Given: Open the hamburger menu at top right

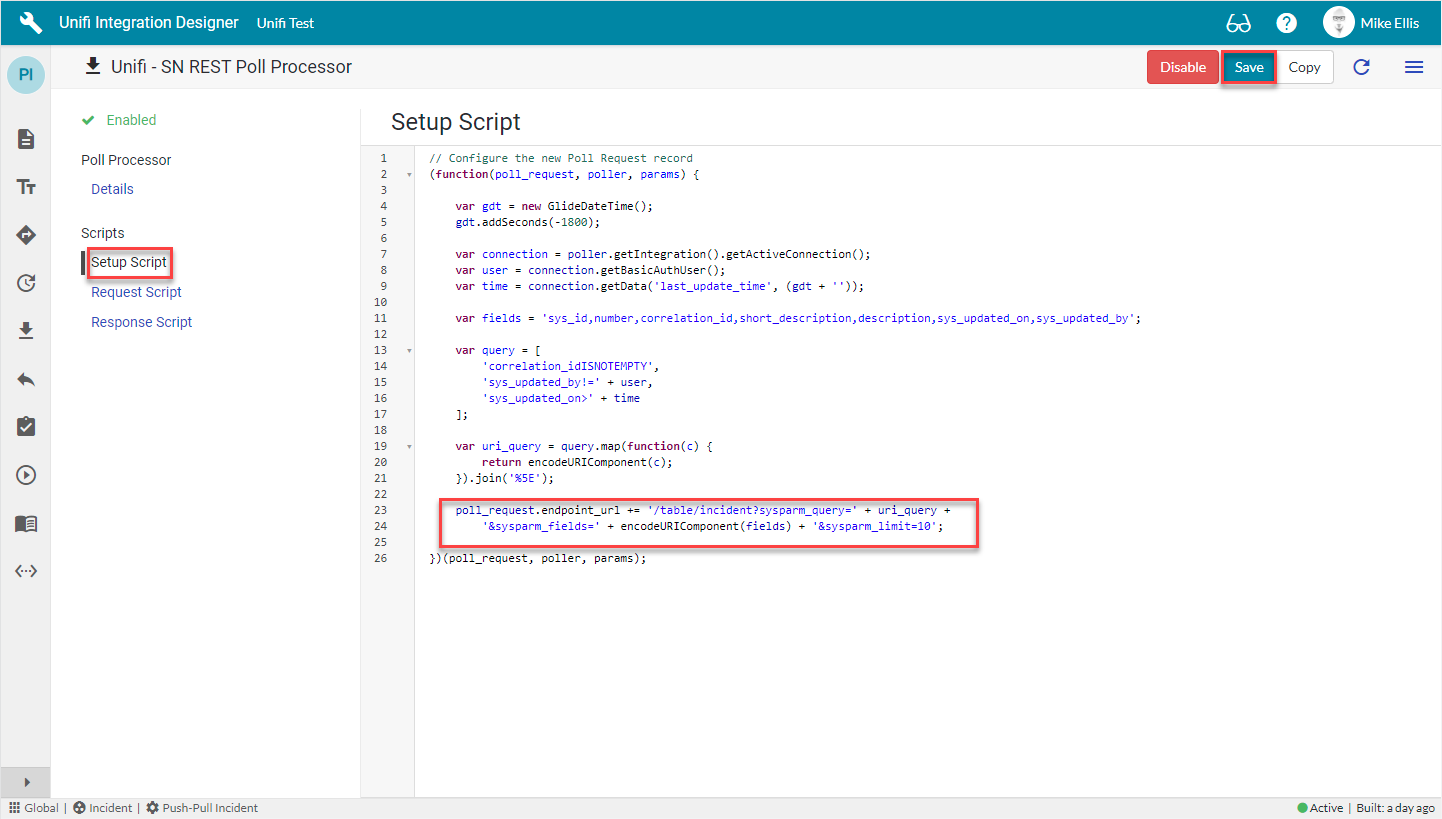Looking at the screenshot, I should pyautogui.click(x=1414, y=67).
